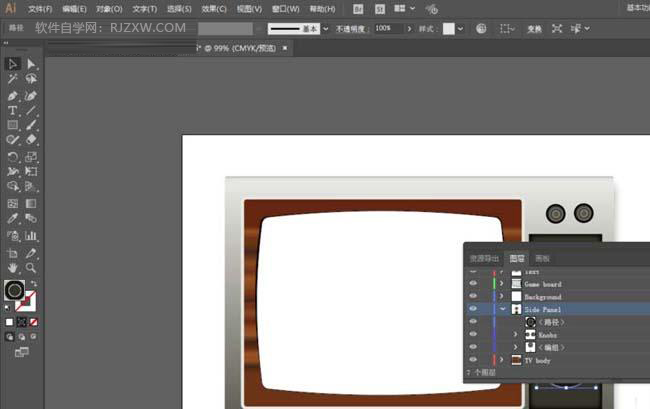Screen dimensions: 650x409
Task: Click the 变换 button in control bar
Action: pos(535,29)
